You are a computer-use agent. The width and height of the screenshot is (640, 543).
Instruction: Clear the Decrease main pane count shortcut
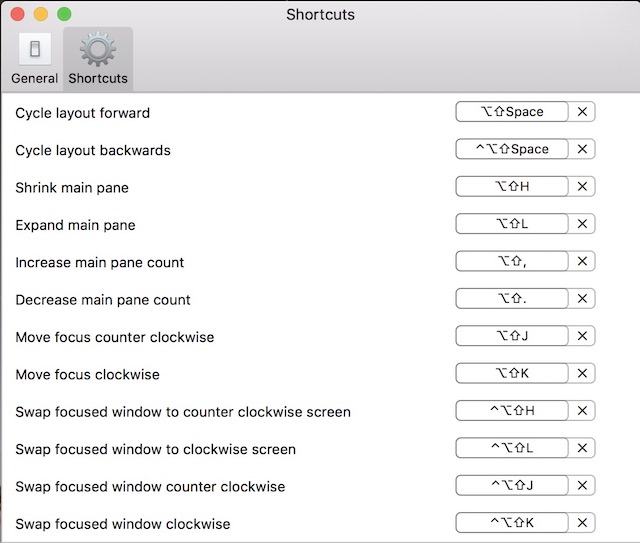pos(582,299)
